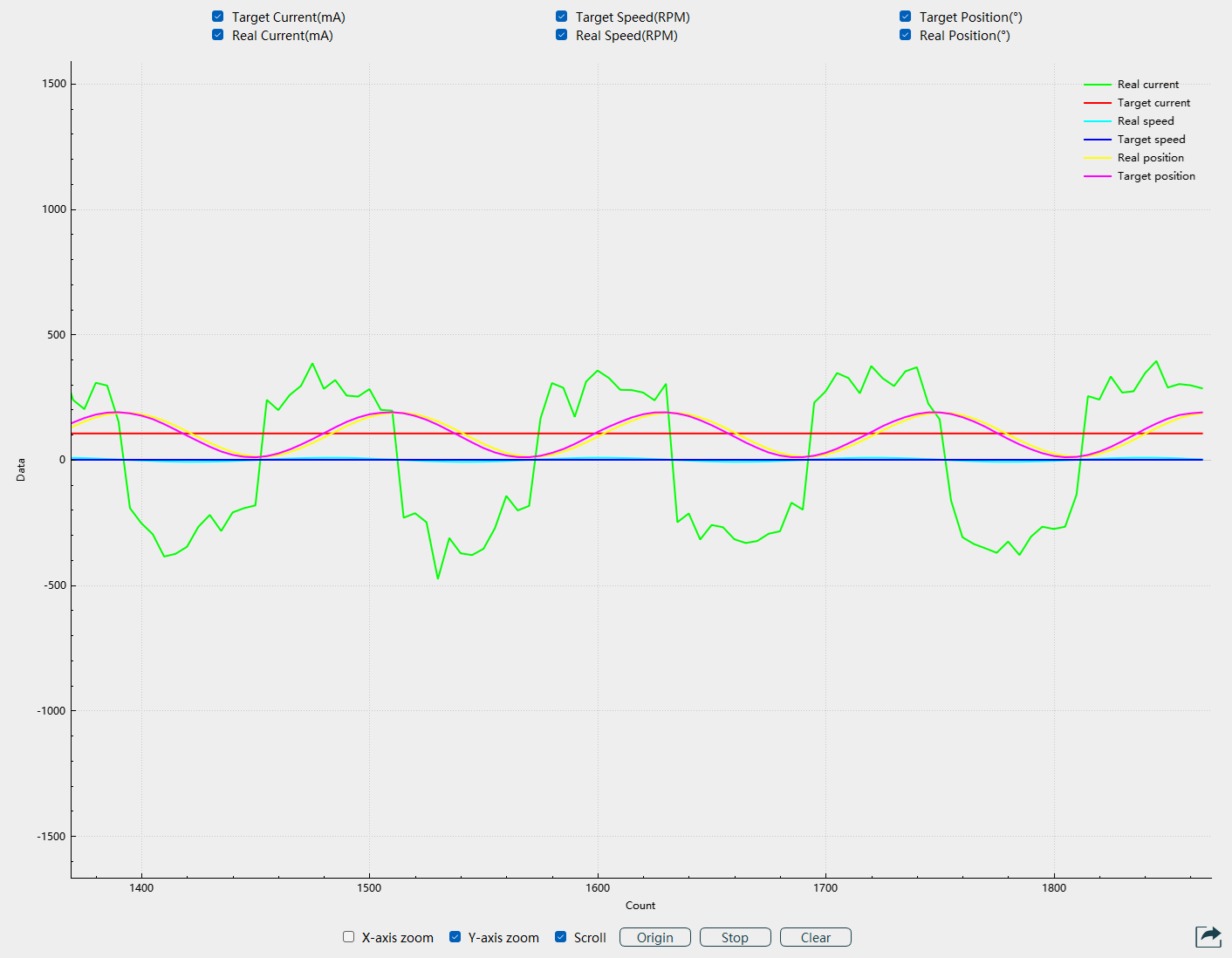Image resolution: width=1232 pixels, height=958 pixels.
Task: Hide the Real Speed(RPM) trace
Action: 562,35
